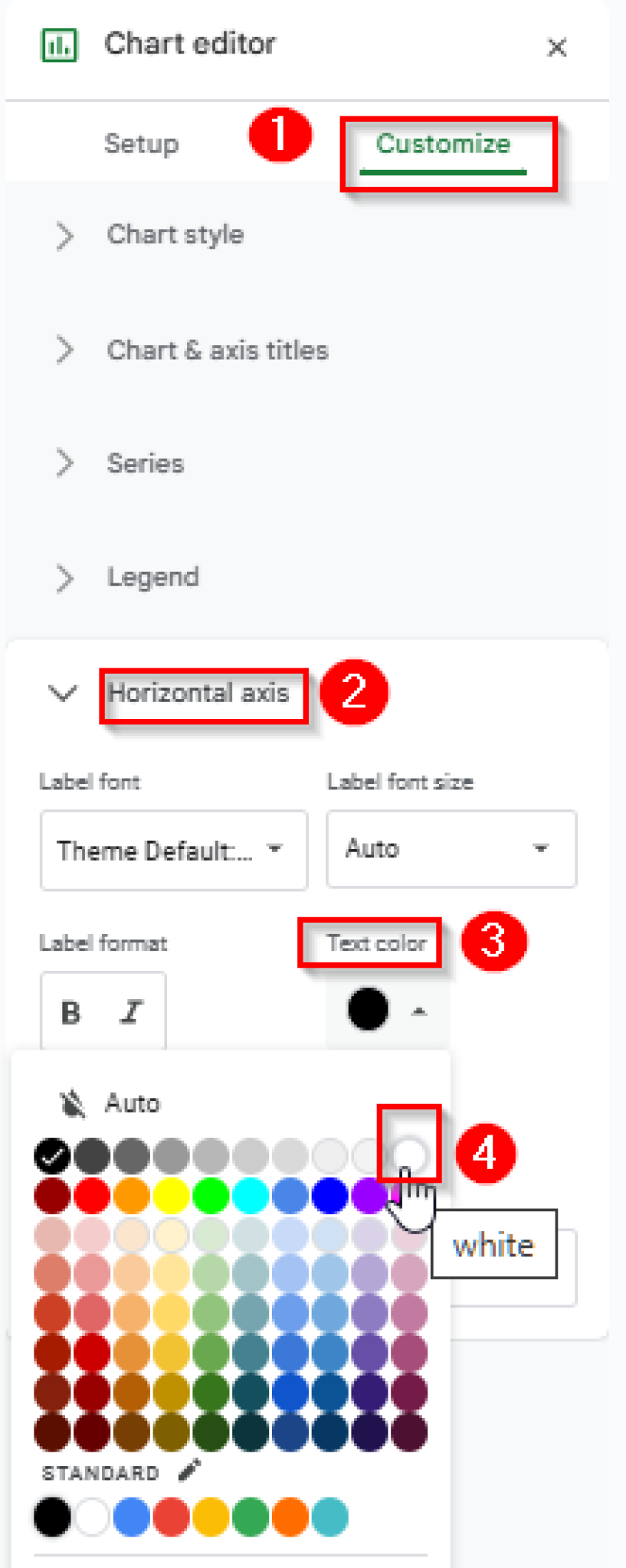Pick the green circle in STANDARD row
Viewport: 626px width, 1568px height.
tap(250, 1517)
